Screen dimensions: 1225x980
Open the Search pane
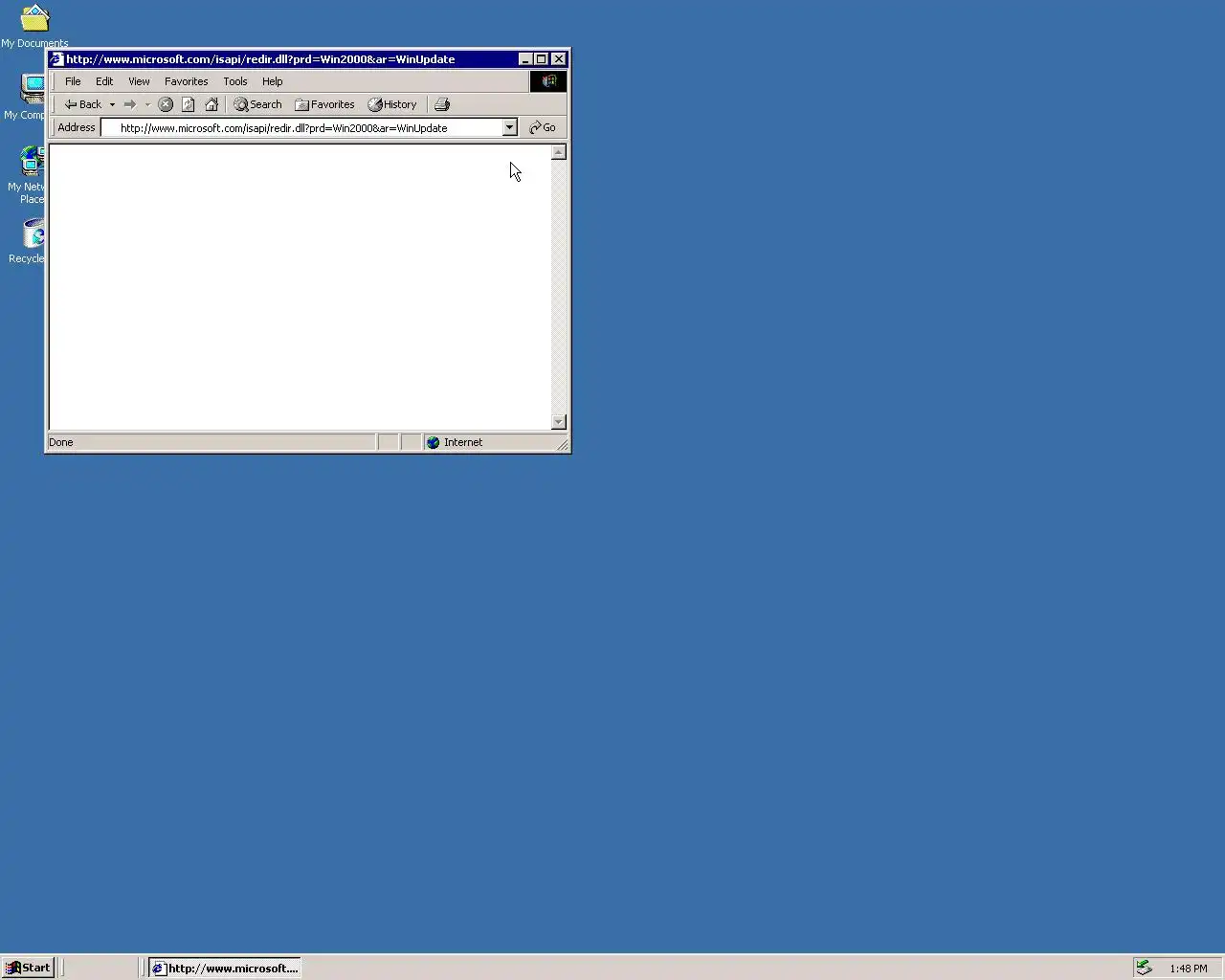point(257,104)
